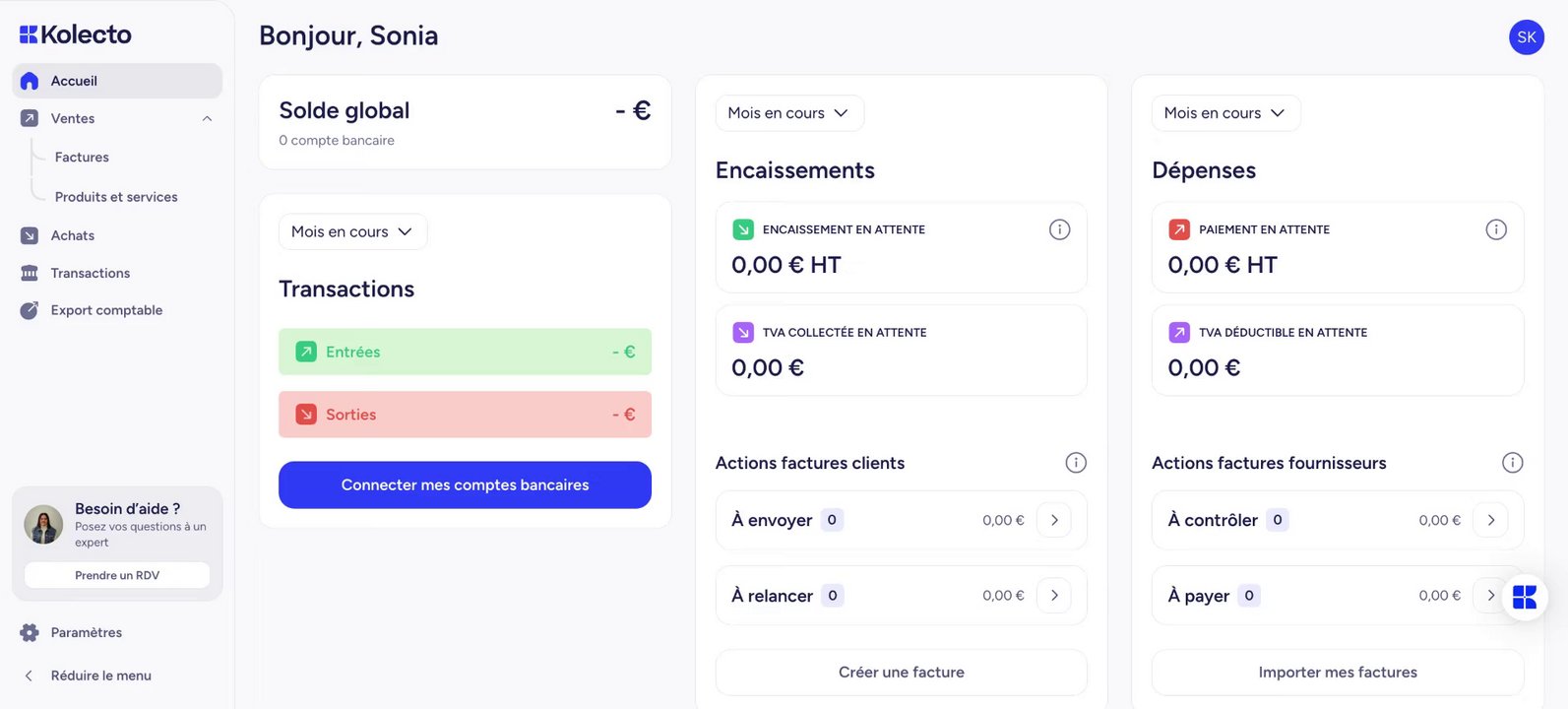The image size is (1568, 709).
Task: Go to Factures in the sidebar
Action: [x=82, y=158]
